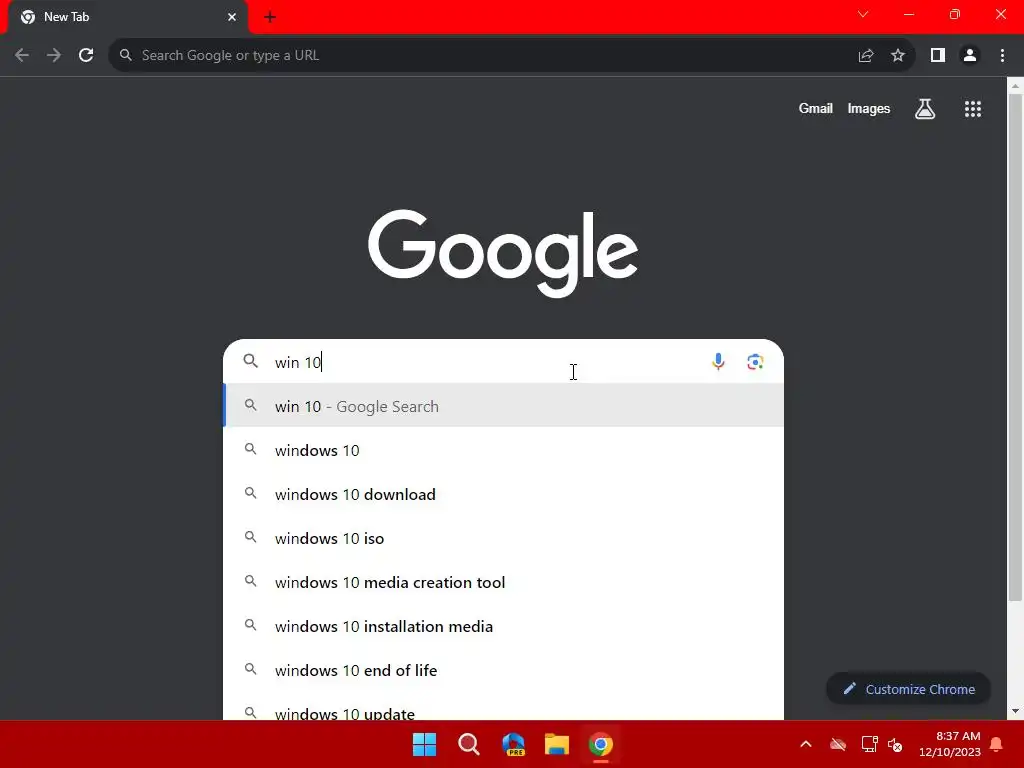Open Chrome's side panel
Screen dimensions: 1024x768
click(x=938, y=56)
